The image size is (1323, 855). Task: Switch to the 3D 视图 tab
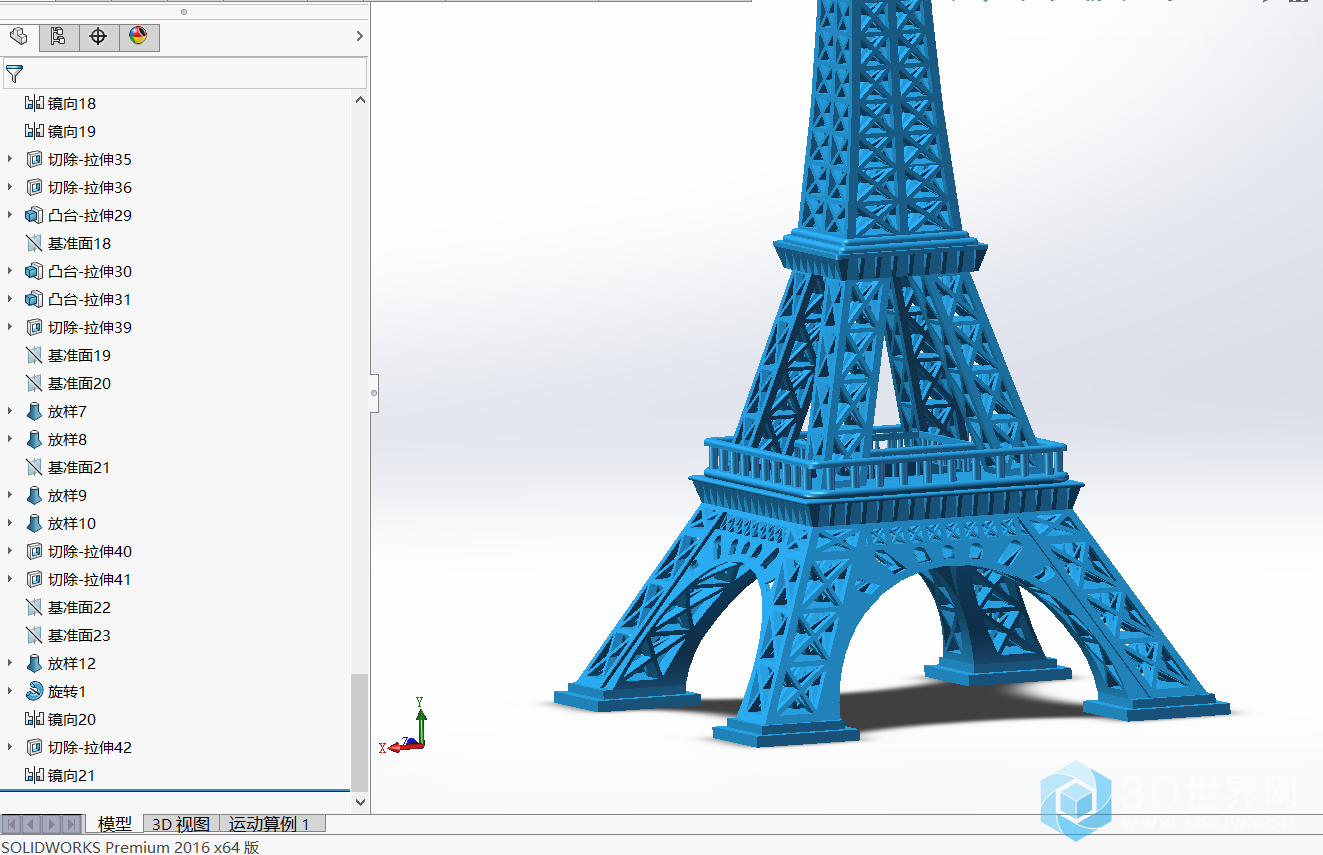coord(181,824)
